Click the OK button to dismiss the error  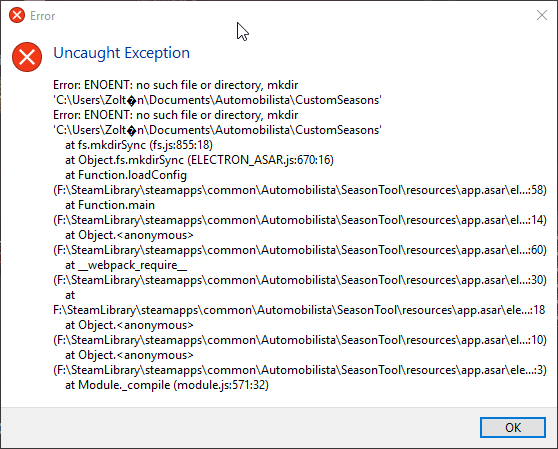(x=512, y=427)
